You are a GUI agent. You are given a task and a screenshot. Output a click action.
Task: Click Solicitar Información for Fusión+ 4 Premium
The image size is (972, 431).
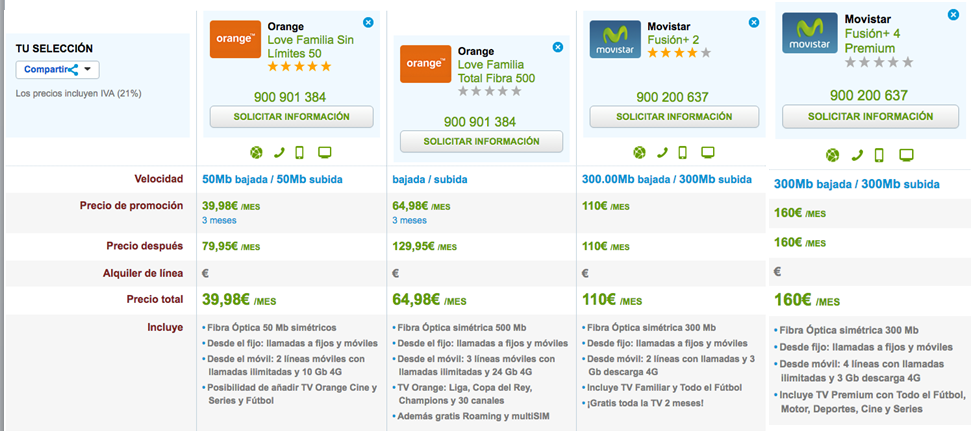(870, 117)
